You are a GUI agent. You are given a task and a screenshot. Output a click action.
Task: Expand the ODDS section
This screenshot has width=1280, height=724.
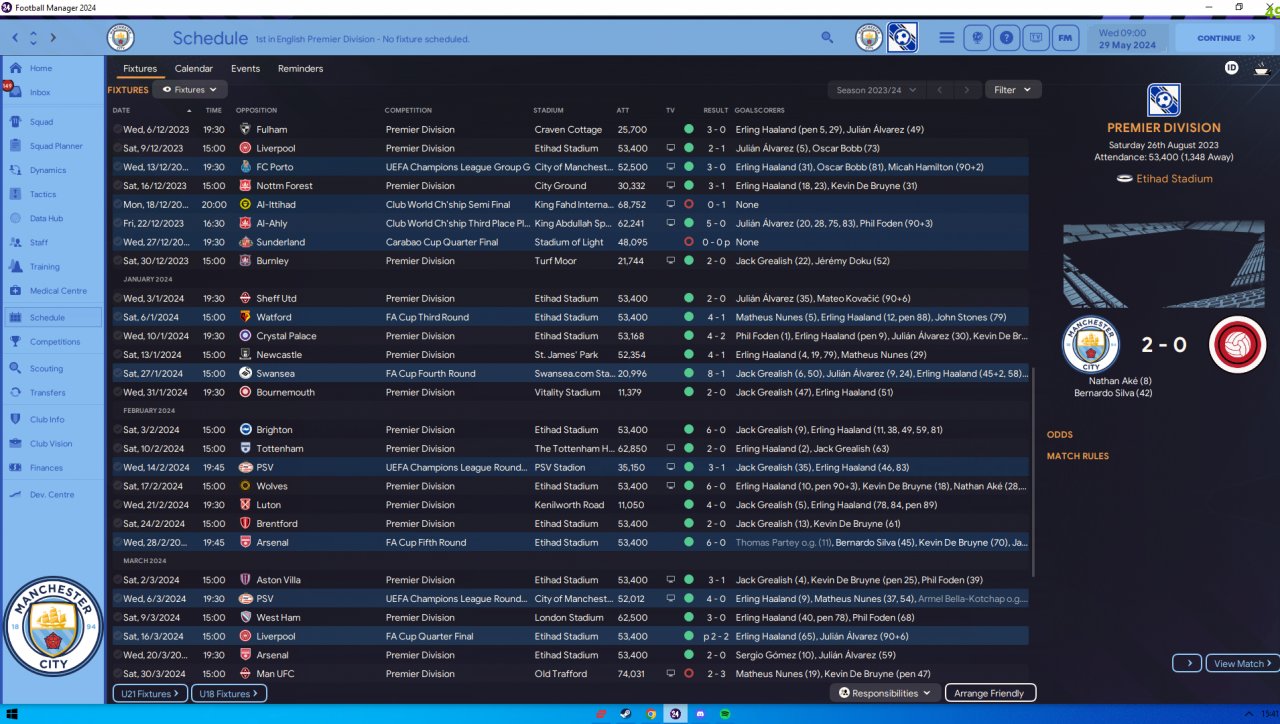pyautogui.click(x=1059, y=435)
